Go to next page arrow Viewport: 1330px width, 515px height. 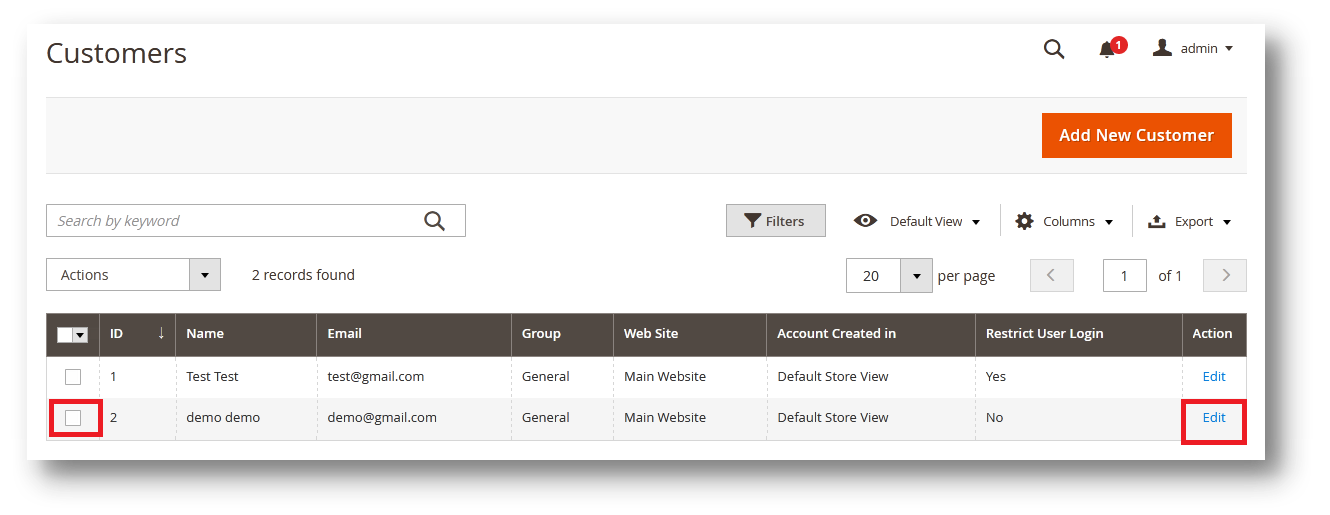click(1225, 275)
